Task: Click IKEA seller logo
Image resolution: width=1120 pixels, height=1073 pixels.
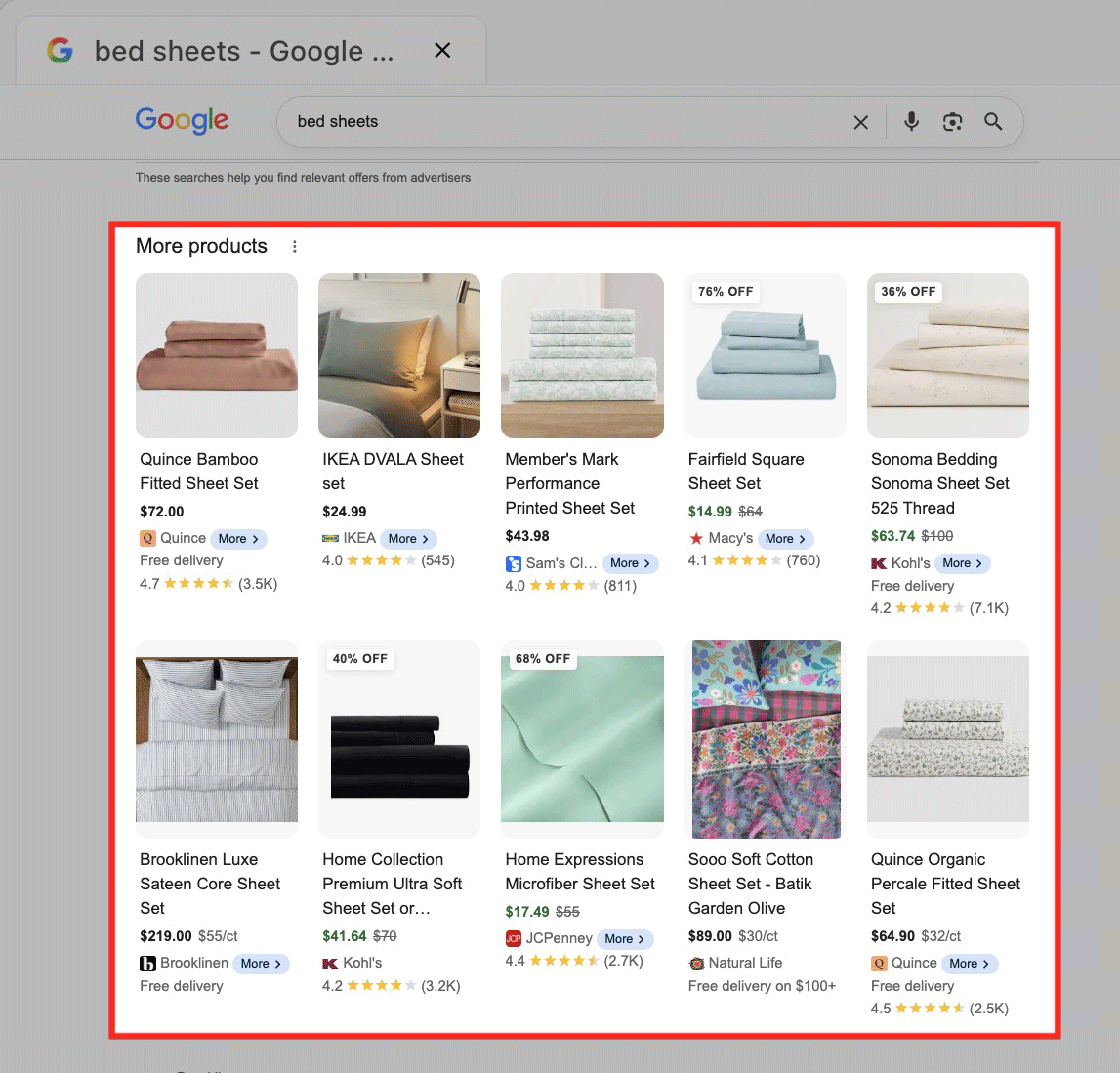Action: tap(330, 539)
